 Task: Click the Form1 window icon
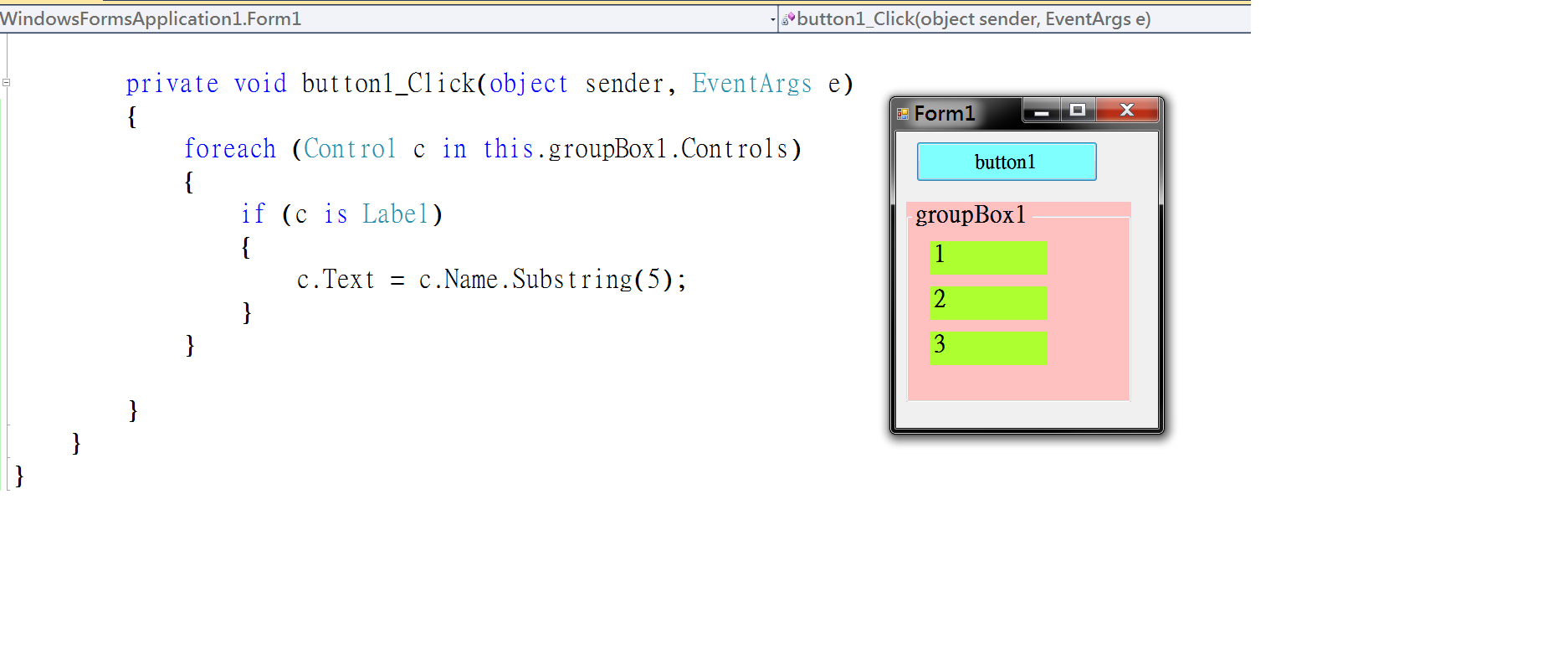coord(903,113)
